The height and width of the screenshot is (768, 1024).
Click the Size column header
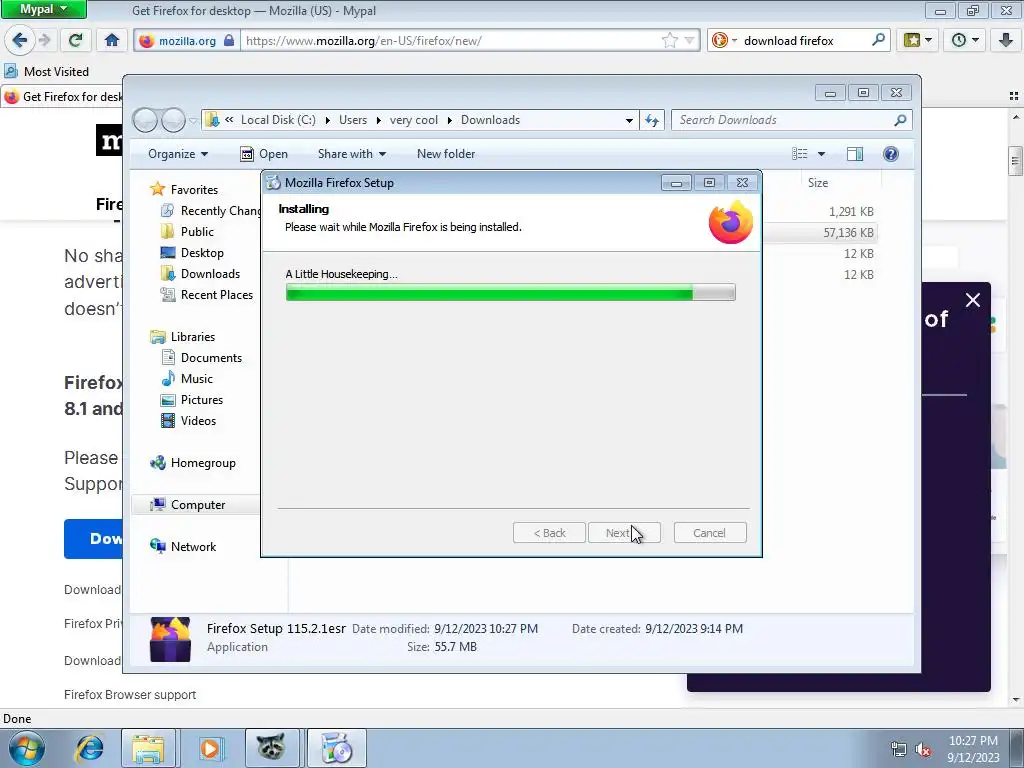point(818,183)
